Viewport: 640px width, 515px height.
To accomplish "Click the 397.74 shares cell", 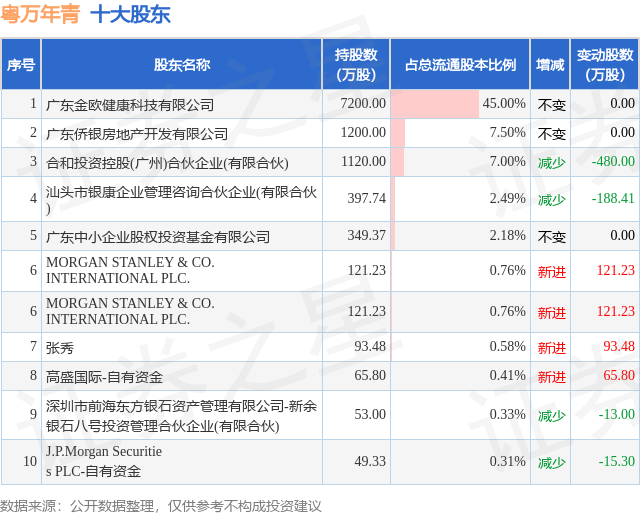I will click(x=366, y=198).
